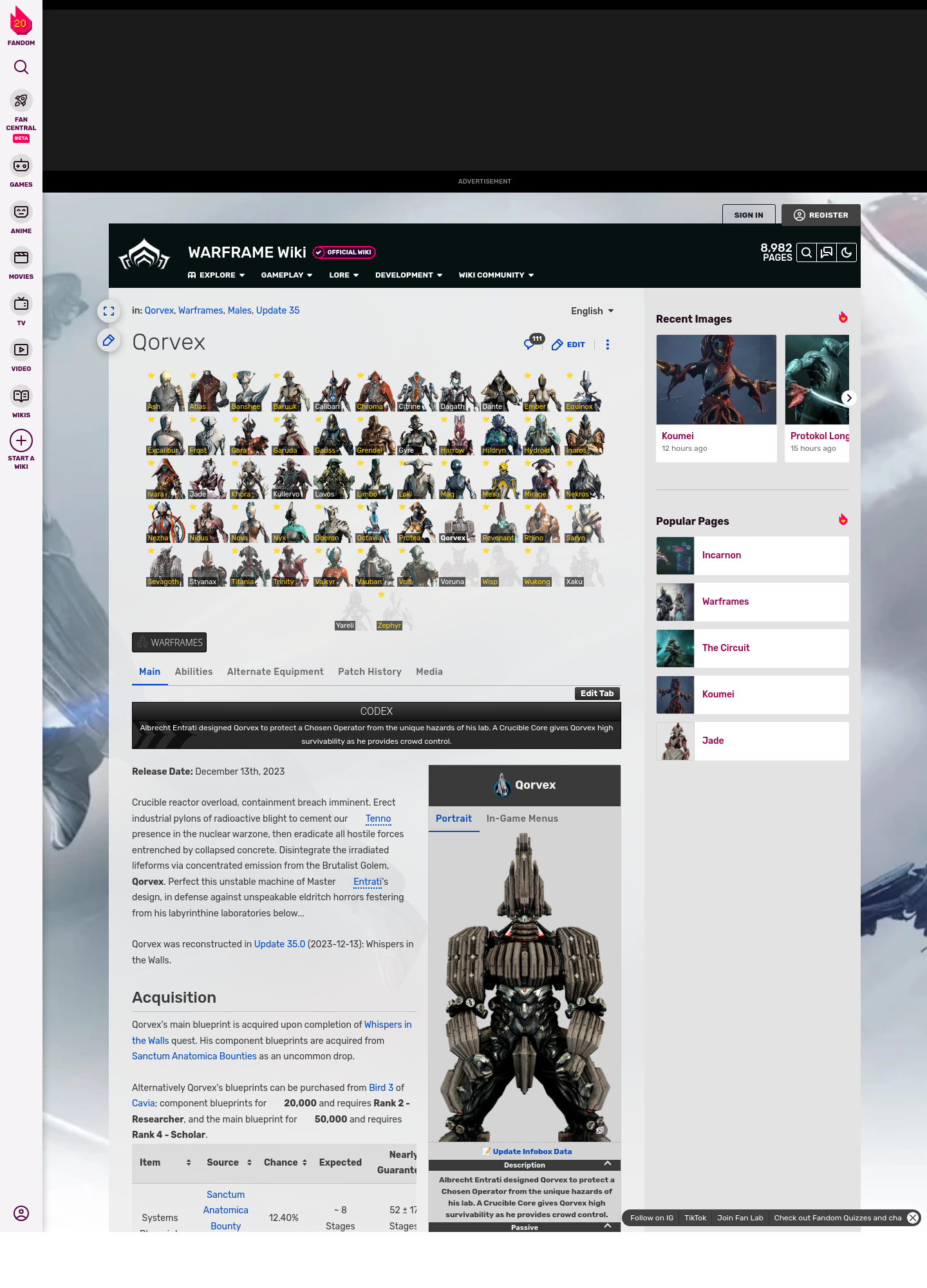Image resolution: width=927 pixels, height=1288 pixels.
Task: Close the bottom Fandom promo bar
Action: tap(913, 1218)
